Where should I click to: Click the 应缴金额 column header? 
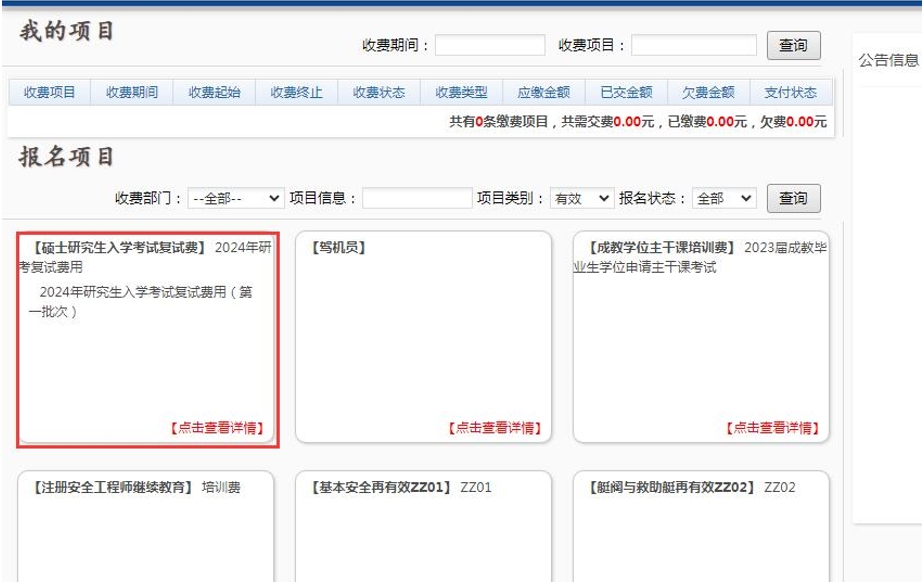click(543, 92)
